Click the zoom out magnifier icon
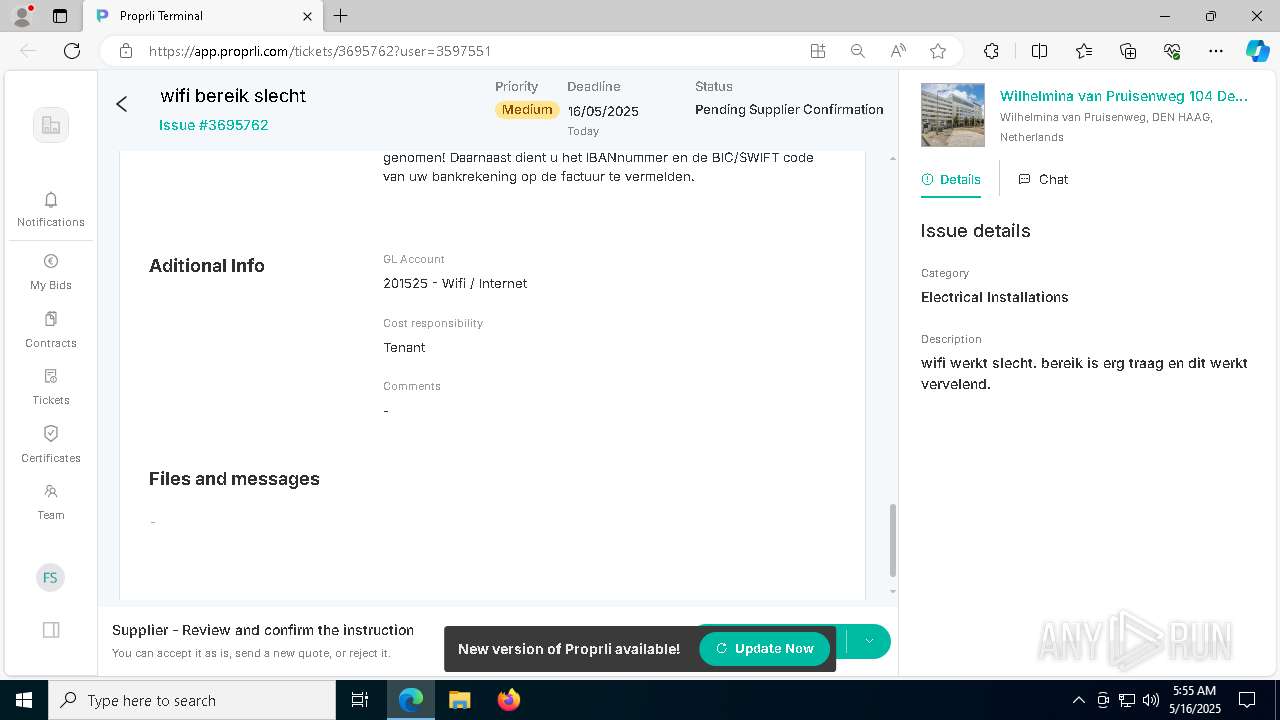Viewport: 1280px width, 720px height. [858, 51]
